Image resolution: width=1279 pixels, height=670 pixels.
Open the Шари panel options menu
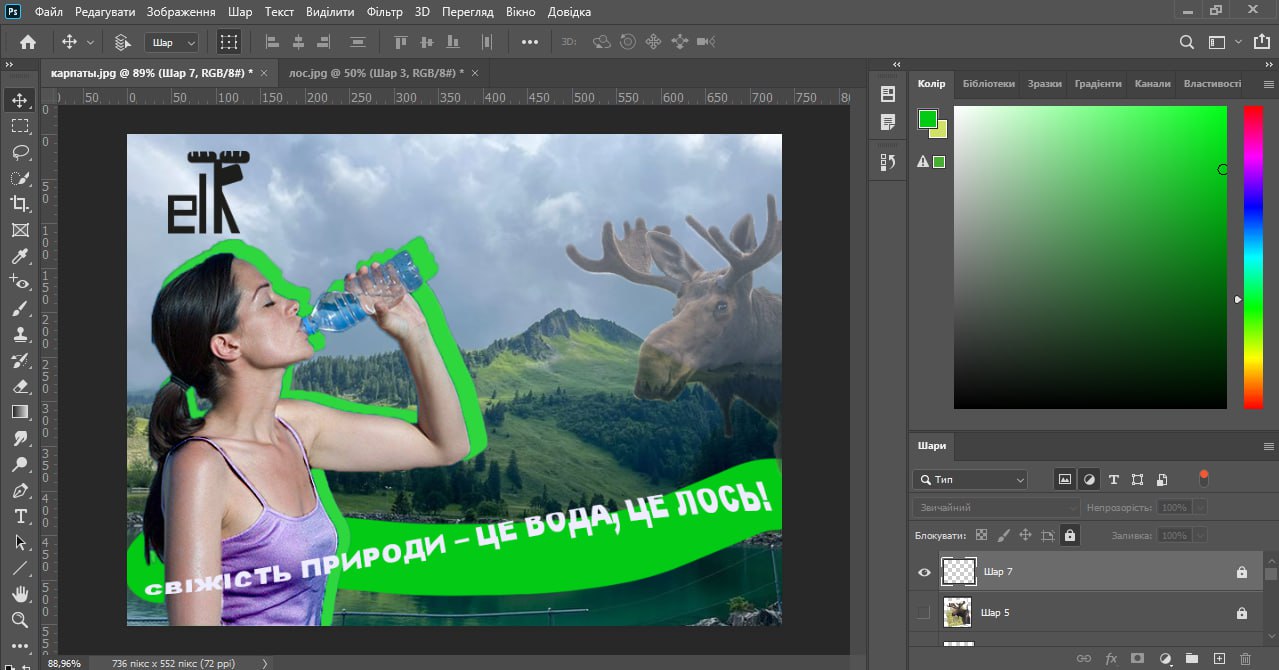coord(1269,446)
